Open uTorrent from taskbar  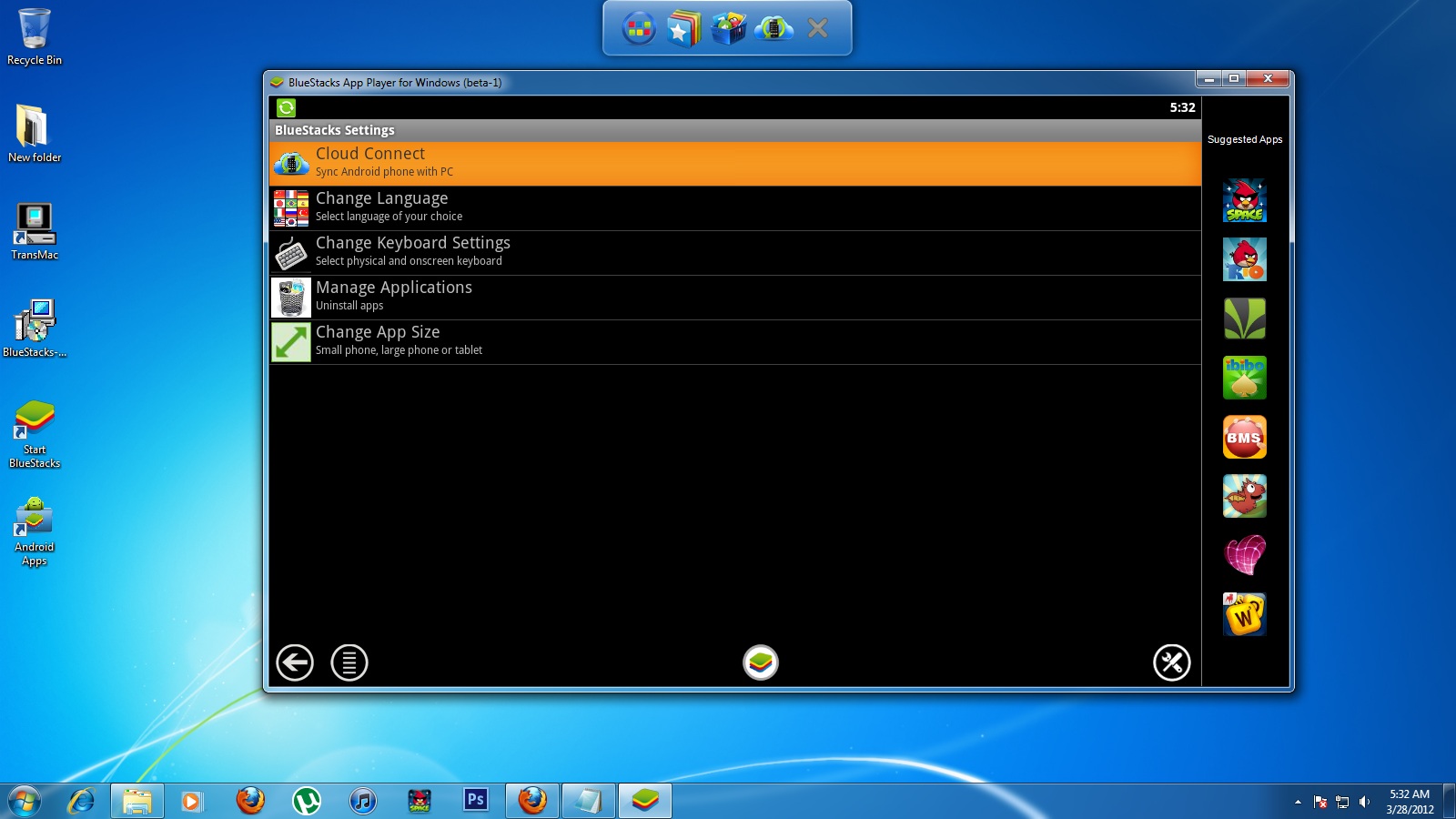(x=307, y=801)
